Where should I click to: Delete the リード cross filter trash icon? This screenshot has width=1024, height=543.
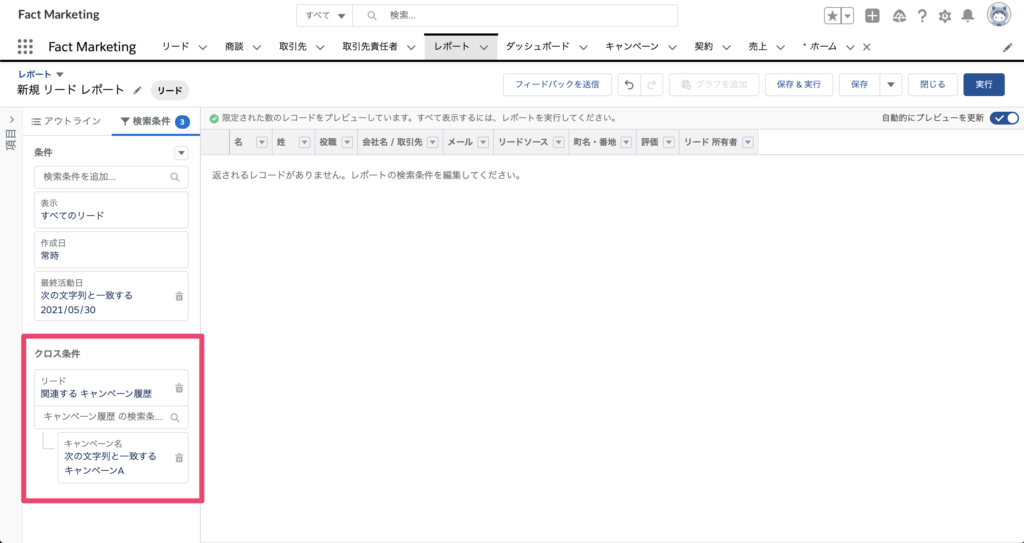(179, 388)
